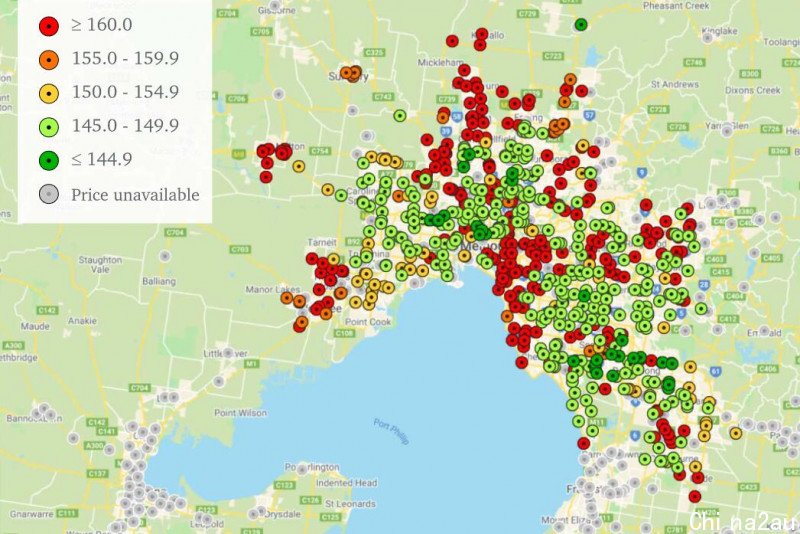Click the Pheasant Creek map label
Screen dimensions: 800x534
click(676, 6)
